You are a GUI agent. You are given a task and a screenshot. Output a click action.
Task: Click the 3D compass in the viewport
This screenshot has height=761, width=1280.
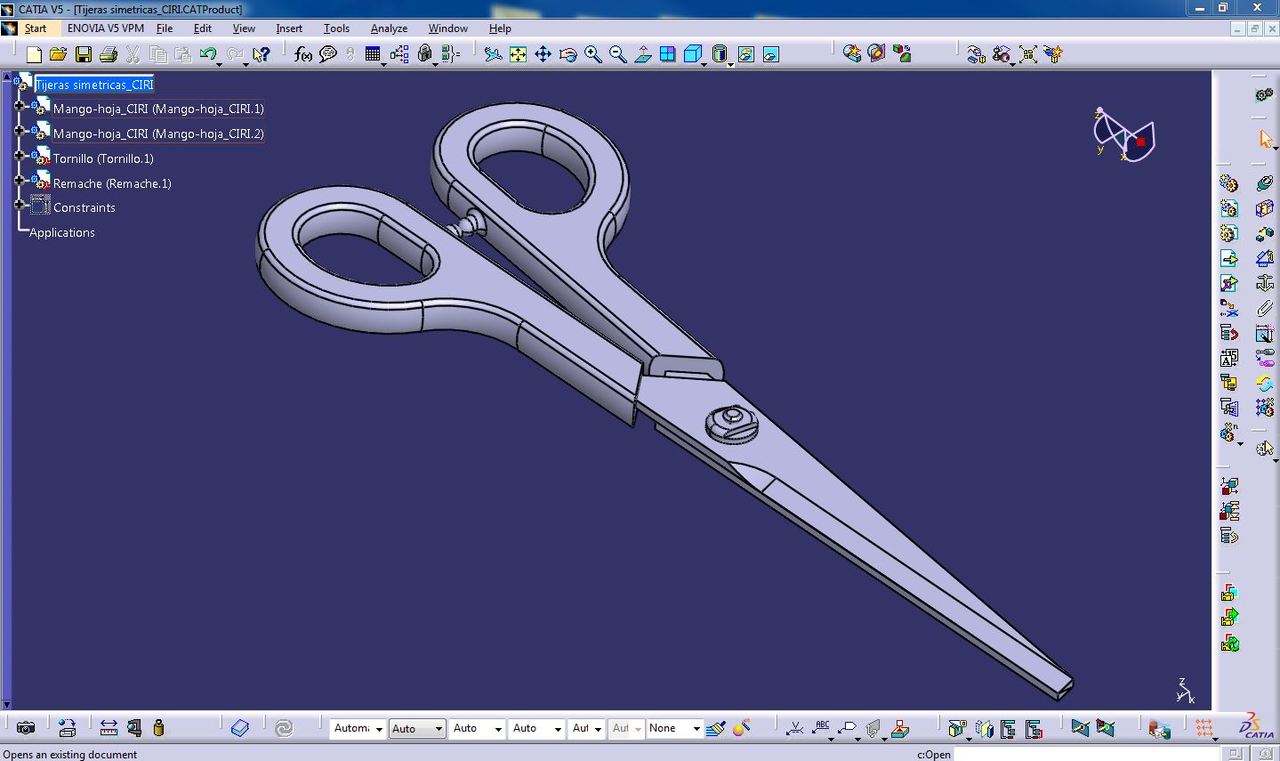[x=1124, y=135]
